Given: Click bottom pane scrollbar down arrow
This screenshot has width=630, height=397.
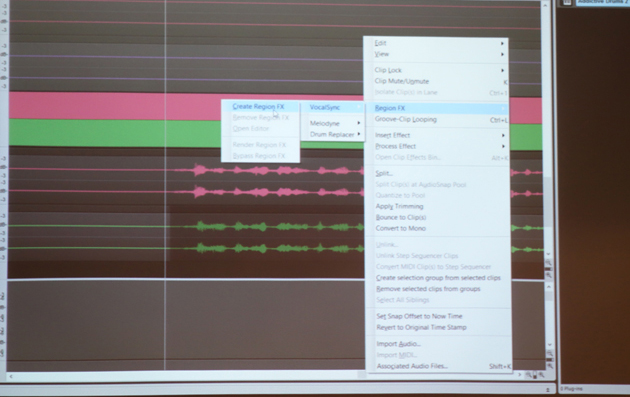Looking at the screenshot, I should tap(549, 345).
